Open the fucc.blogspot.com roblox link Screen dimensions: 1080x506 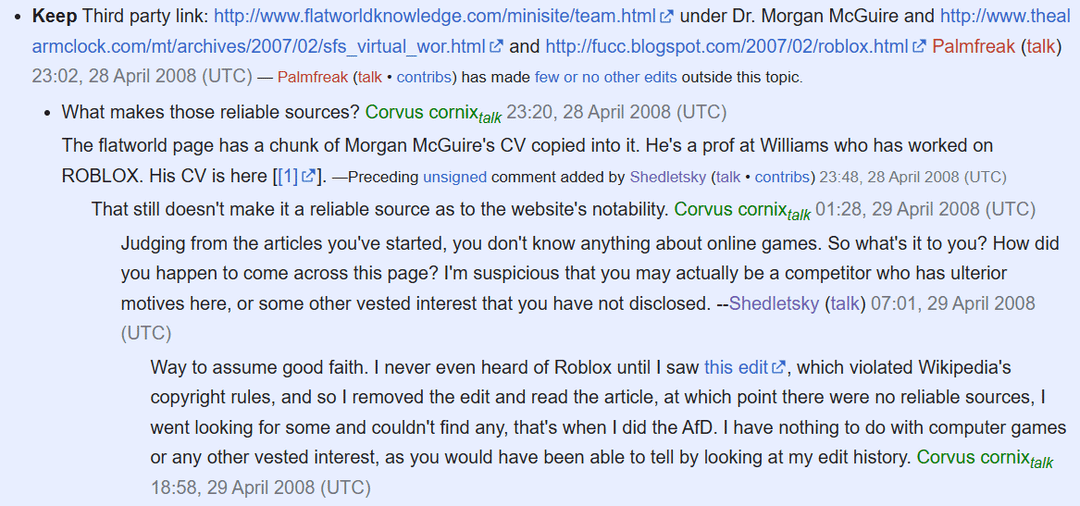(728, 46)
